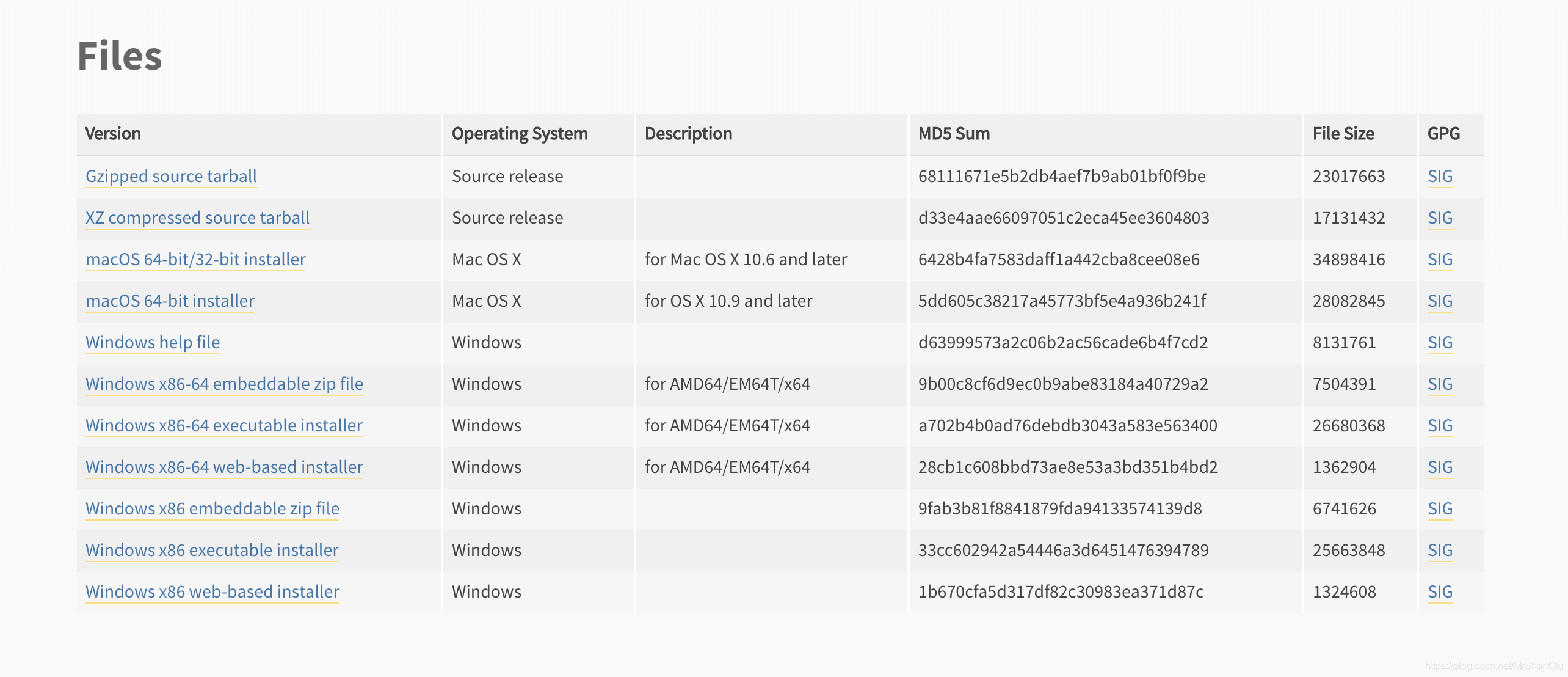Select MD5 sum 6428b4fa7583daff1a442cba8cee08e6

(1059, 260)
